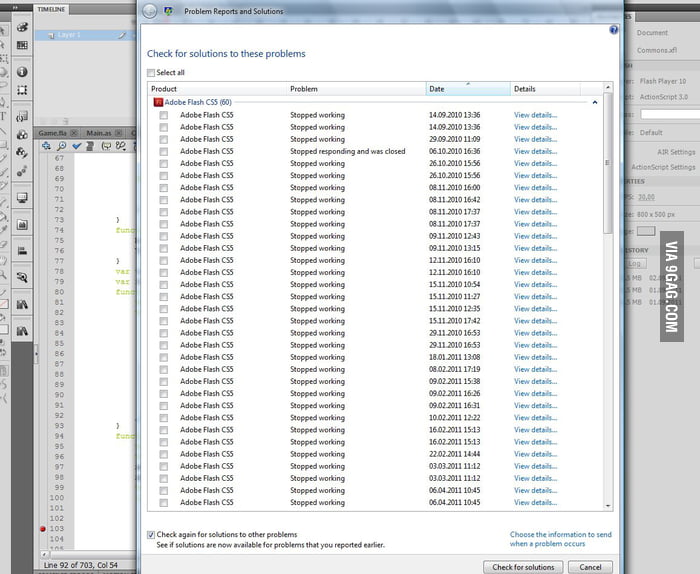
Task: Click the Find magnifier icon in script toolbar
Action: [x=61, y=146]
